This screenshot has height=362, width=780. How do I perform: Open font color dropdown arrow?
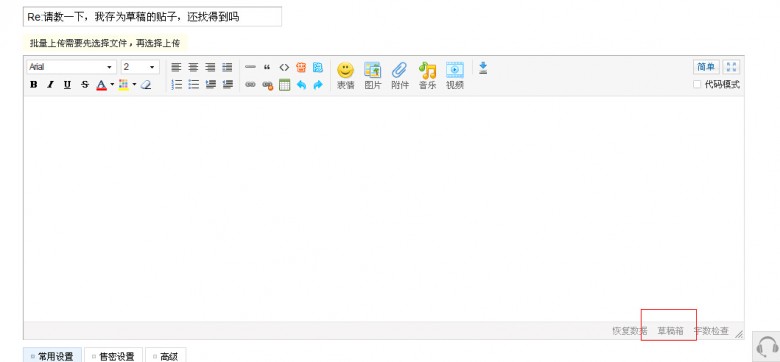coord(112,85)
